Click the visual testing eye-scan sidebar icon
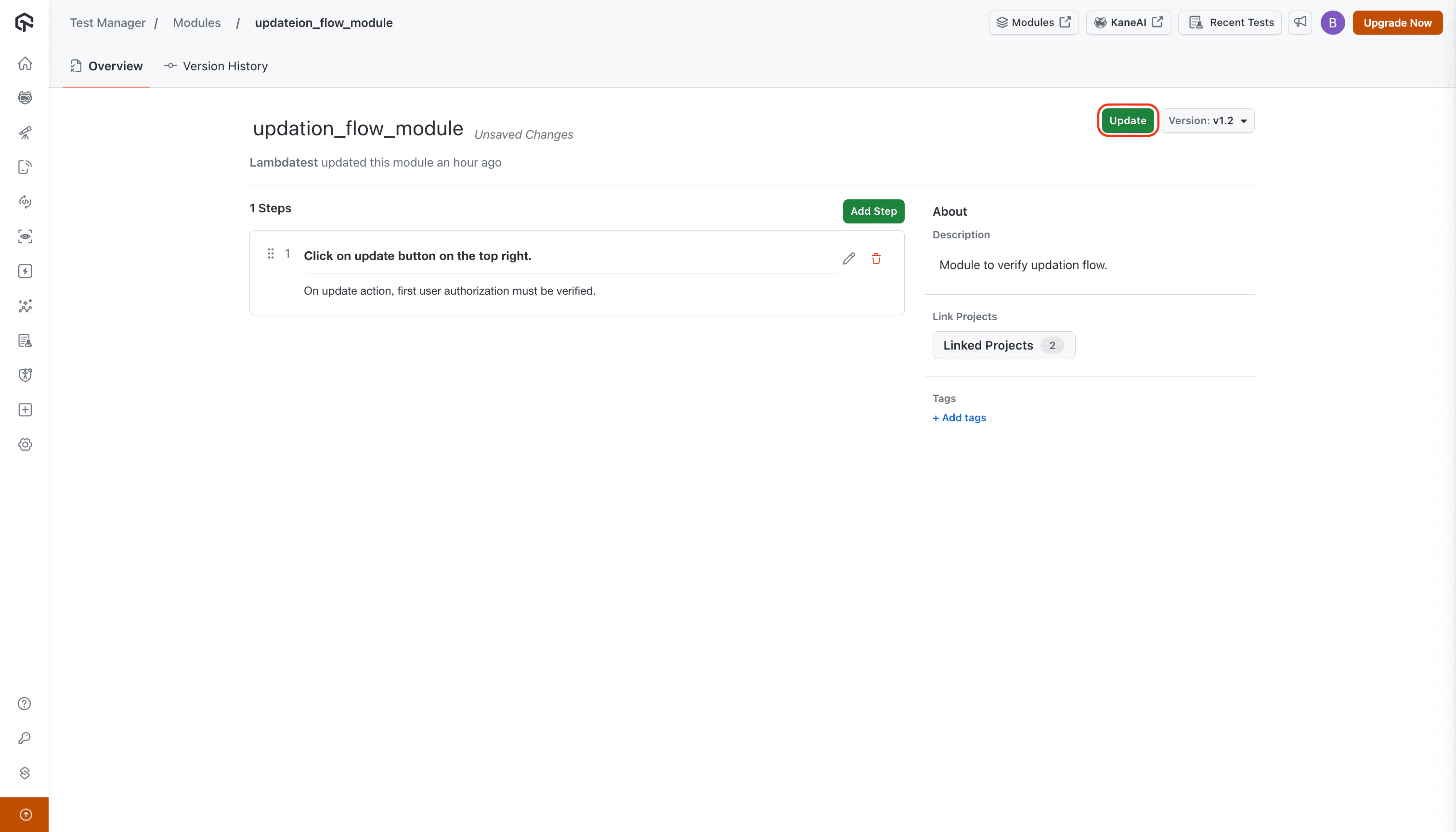Viewport: 1456px width, 832px height. click(x=25, y=236)
